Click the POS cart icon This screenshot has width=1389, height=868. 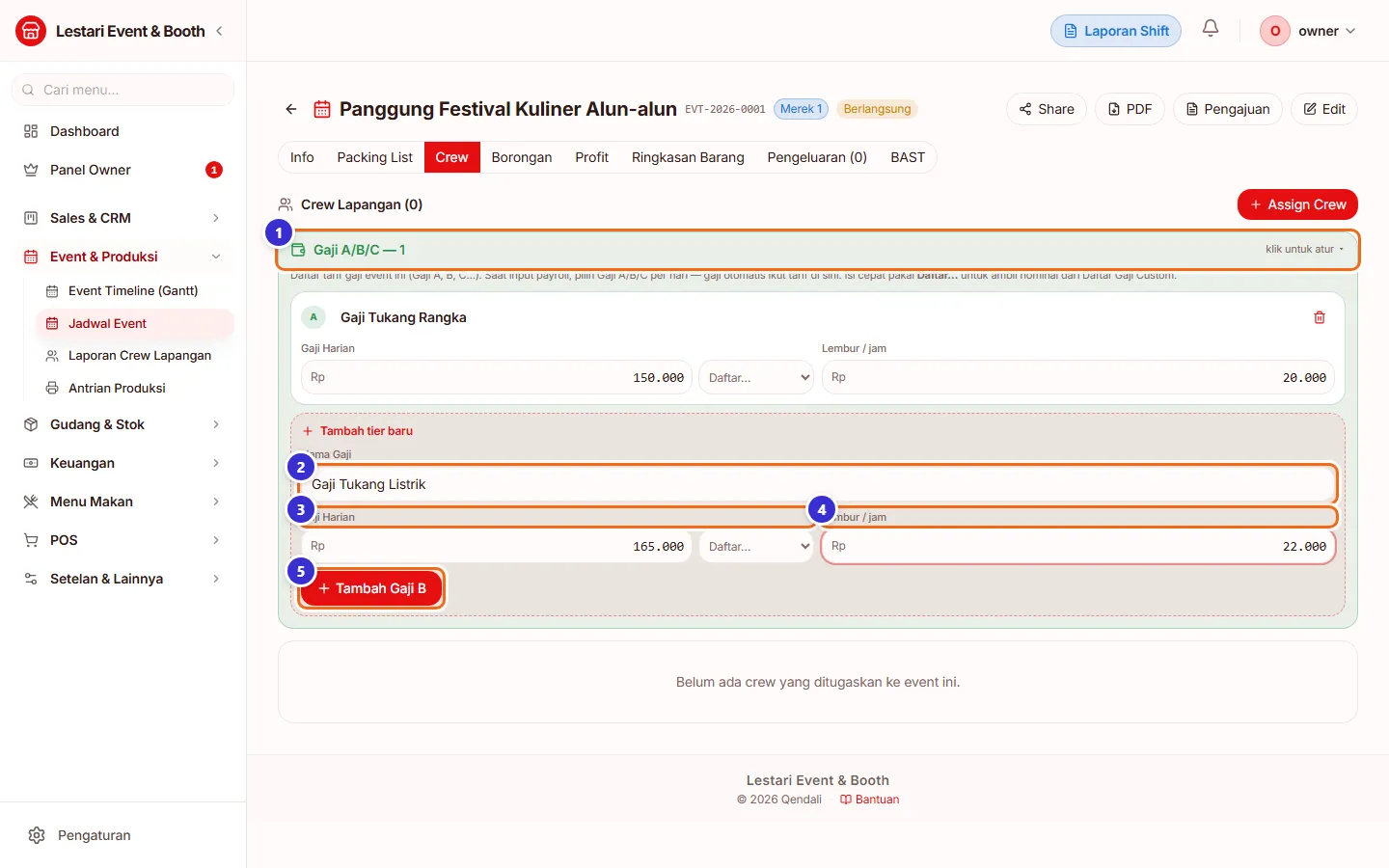(31, 540)
